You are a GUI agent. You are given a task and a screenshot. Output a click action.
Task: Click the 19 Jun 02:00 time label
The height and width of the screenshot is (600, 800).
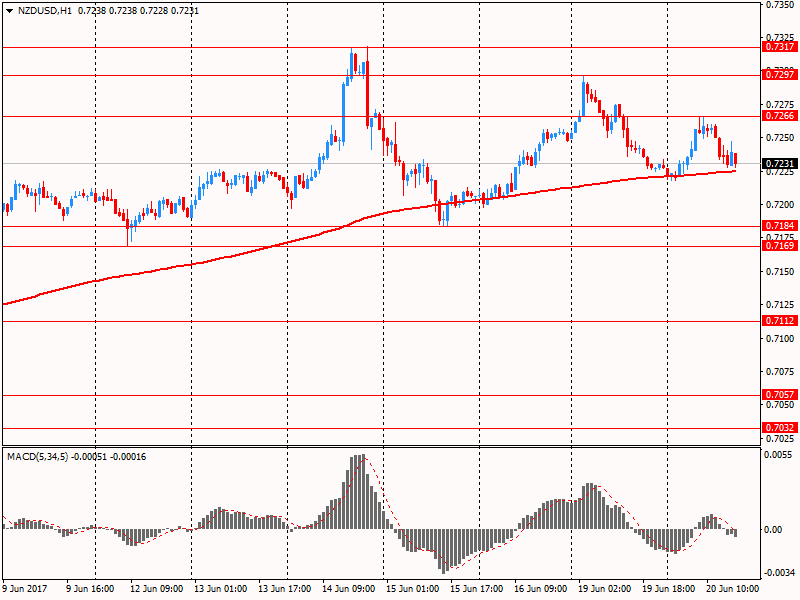[x=604, y=589]
